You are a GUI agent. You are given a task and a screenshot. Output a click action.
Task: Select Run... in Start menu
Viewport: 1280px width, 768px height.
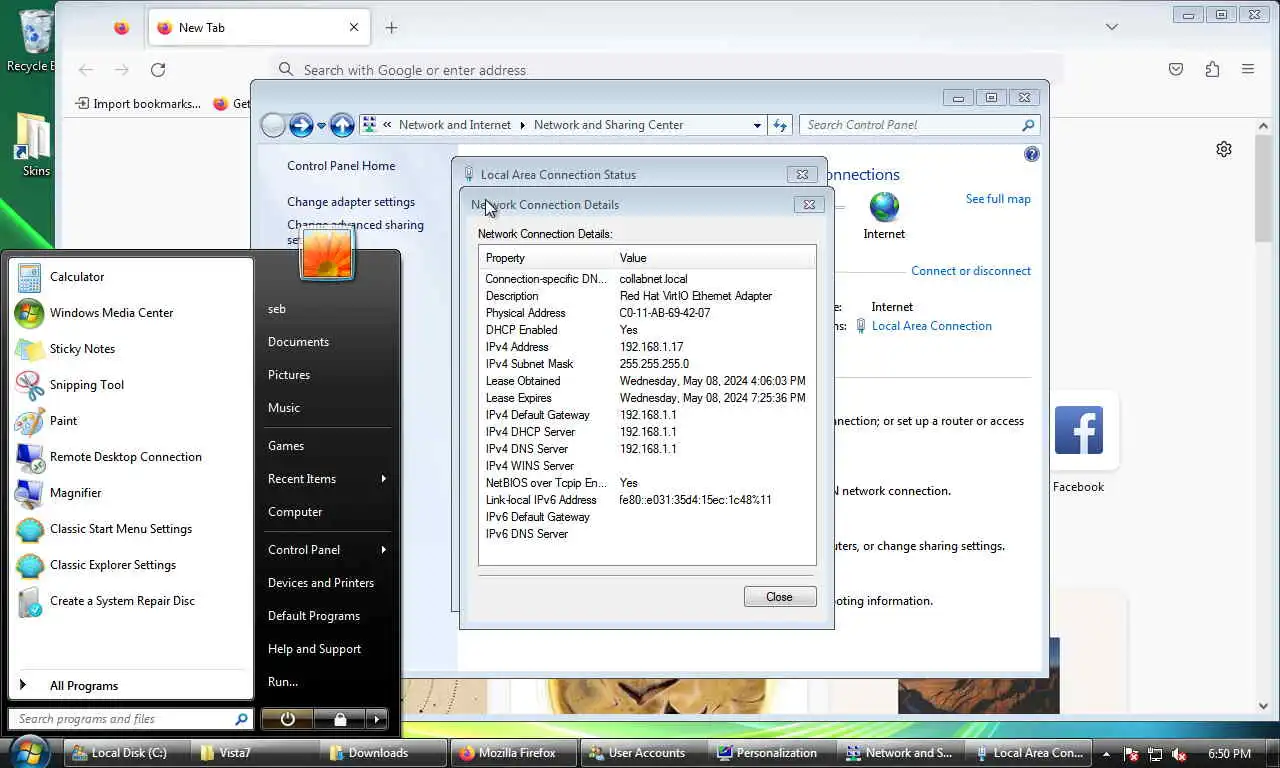tap(283, 682)
